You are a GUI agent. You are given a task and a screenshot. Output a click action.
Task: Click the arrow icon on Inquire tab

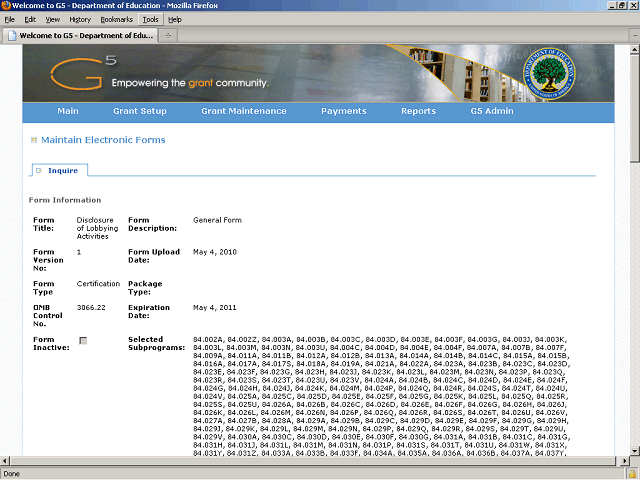pyautogui.click(x=39, y=171)
